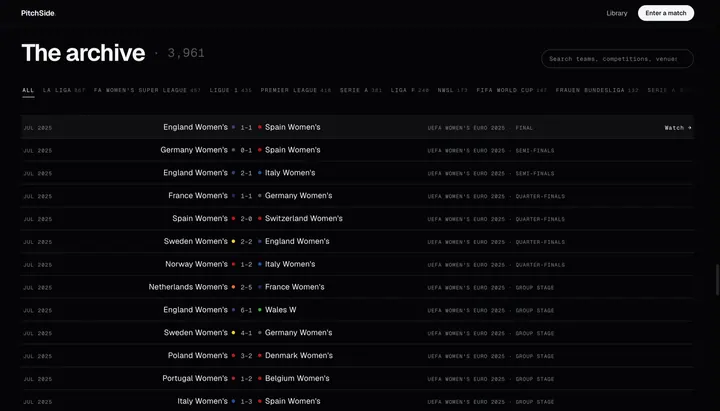The height and width of the screenshot is (411, 720).
Task: Open Netherlands Women's 2-5 France Women's match
Action: point(357,287)
